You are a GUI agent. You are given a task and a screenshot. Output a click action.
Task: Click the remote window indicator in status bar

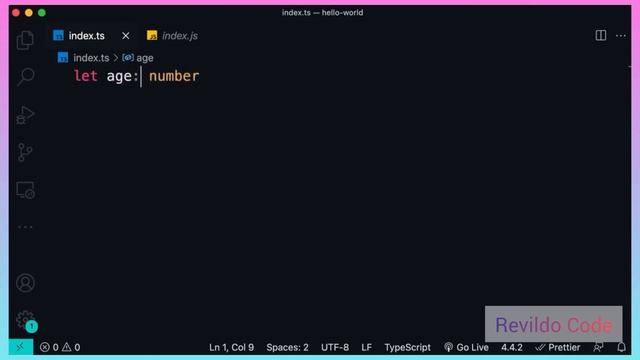coord(20,347)
